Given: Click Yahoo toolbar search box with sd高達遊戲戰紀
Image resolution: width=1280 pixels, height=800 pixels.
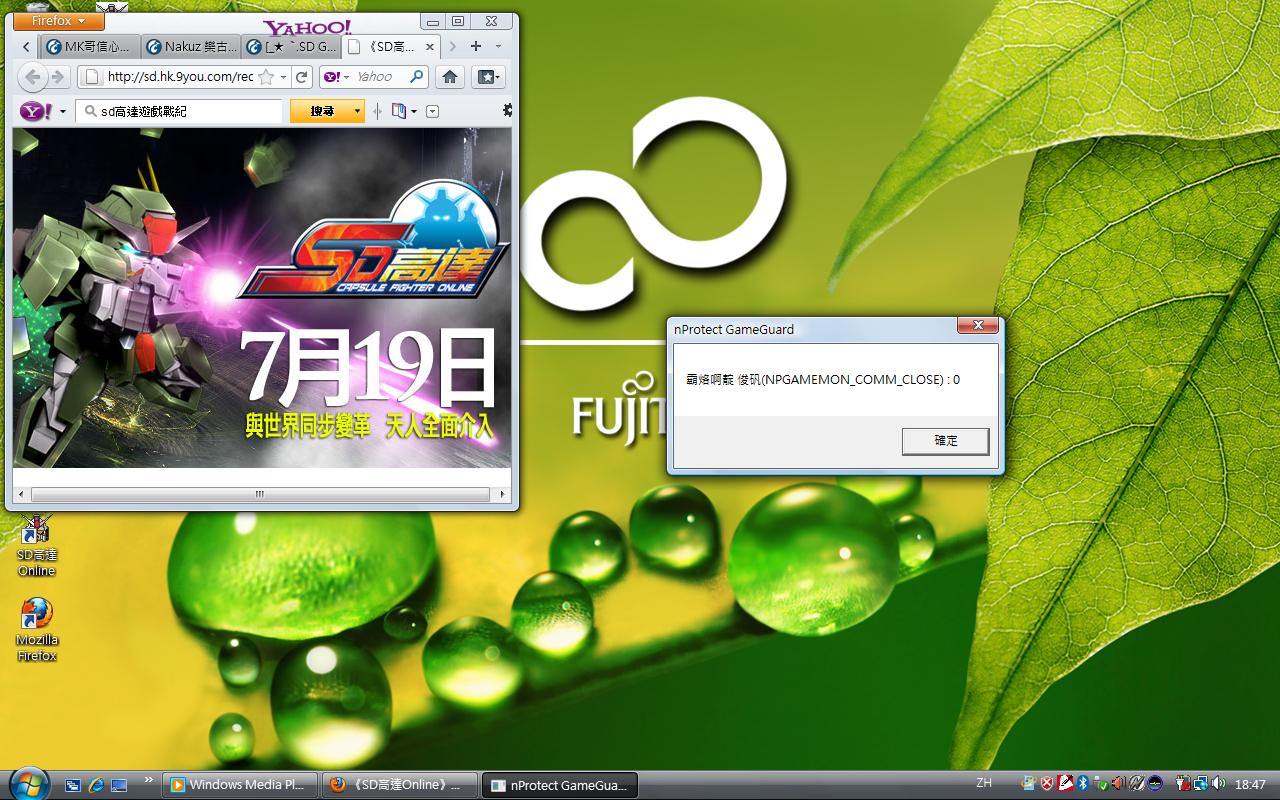Looking at the screenshot, I should click(x=180, y=111).
